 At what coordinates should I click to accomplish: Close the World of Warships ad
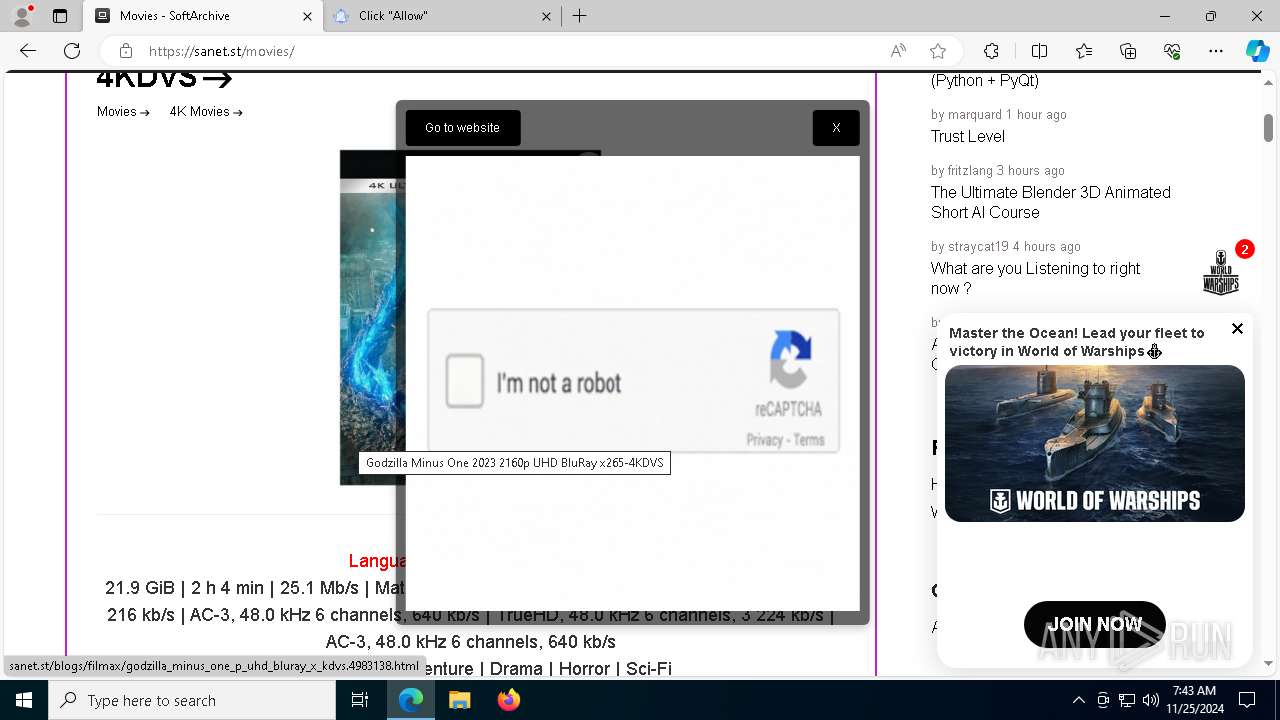pyautogui.click(x=1237, y=328)
